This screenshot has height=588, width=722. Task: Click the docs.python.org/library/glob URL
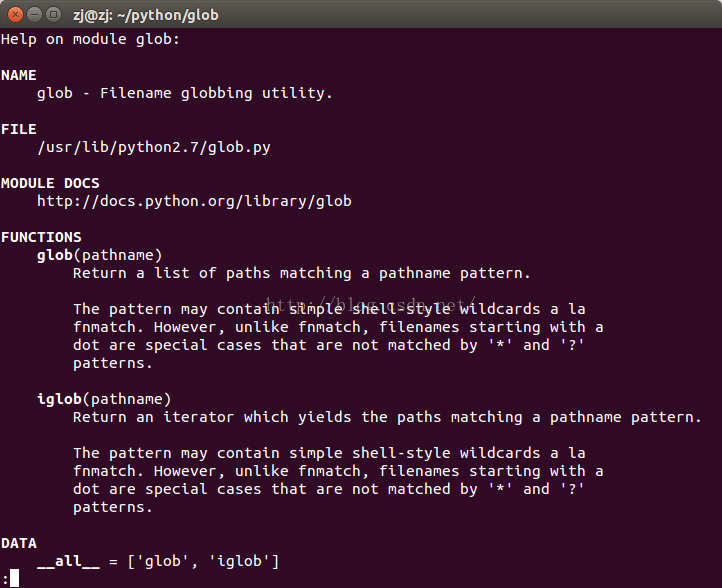194,201
